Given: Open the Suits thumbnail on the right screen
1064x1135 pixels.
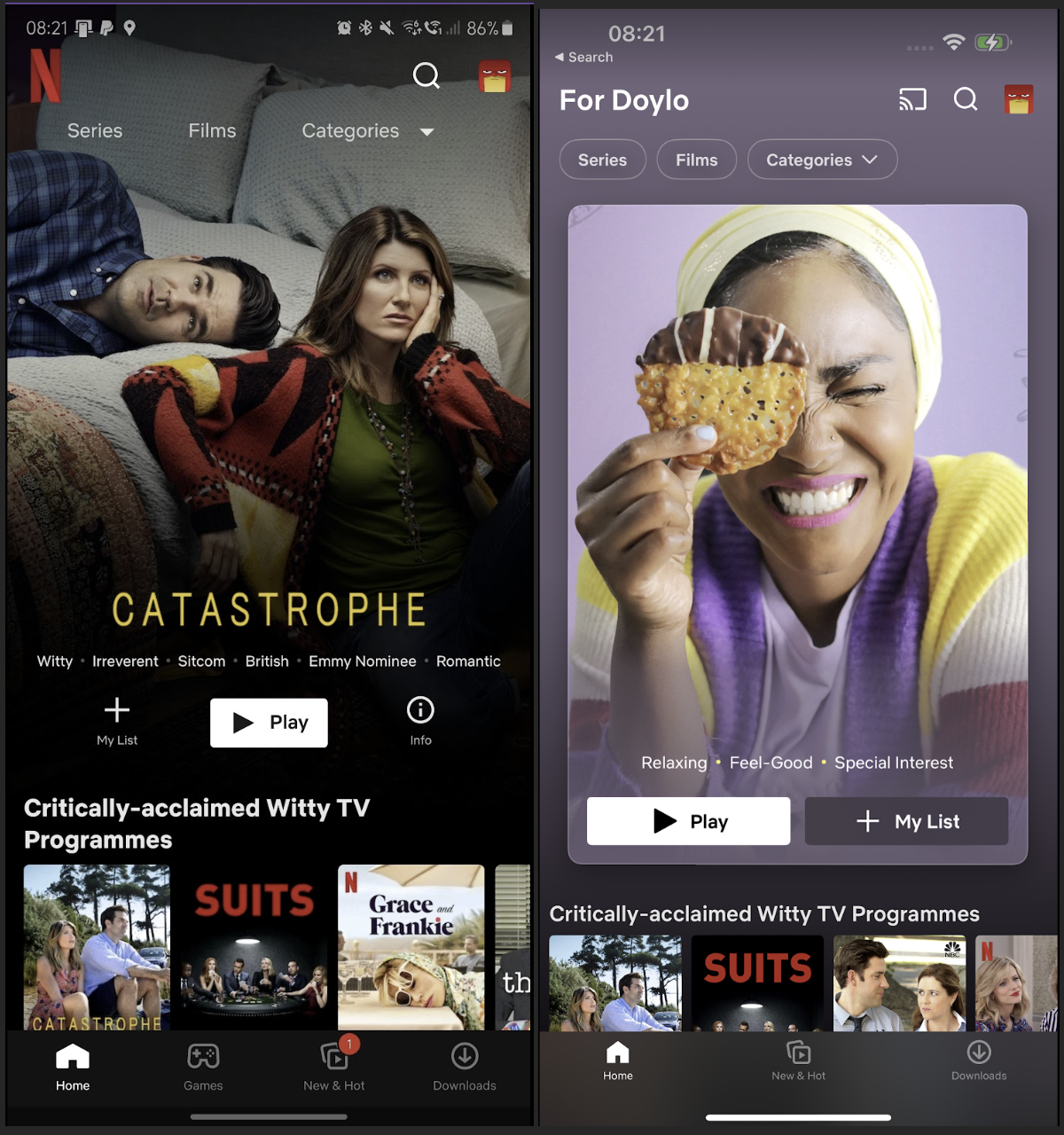Looking at the screenshot, I should [757, 982].
